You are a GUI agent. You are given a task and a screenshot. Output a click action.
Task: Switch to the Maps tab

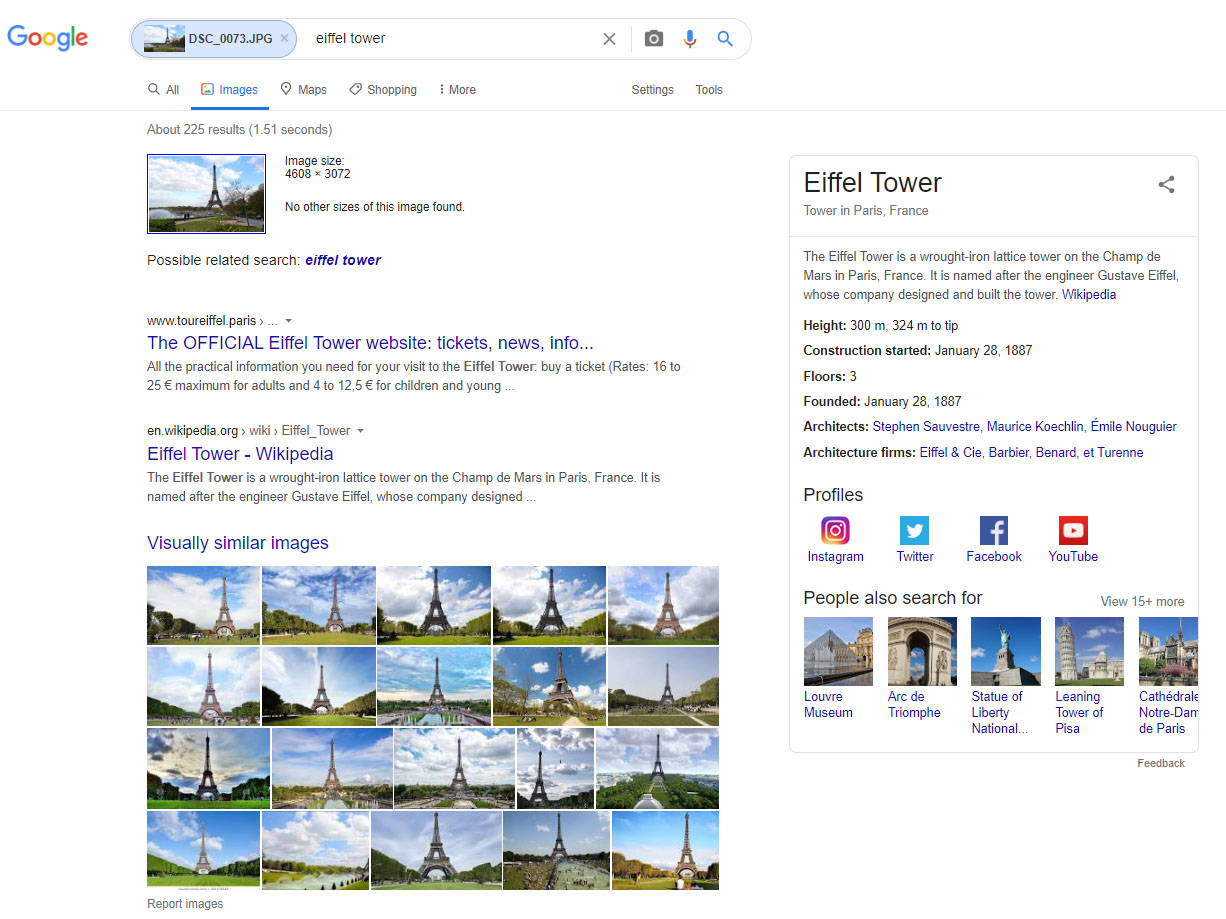[304, 90]
